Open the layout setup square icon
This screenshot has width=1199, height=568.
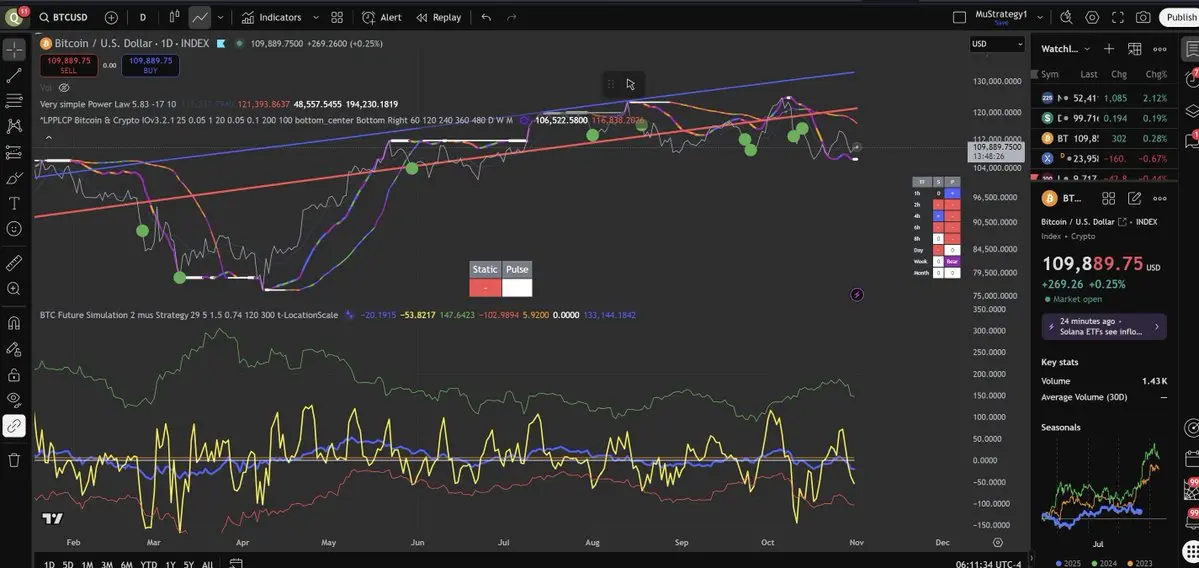(959, 17)
